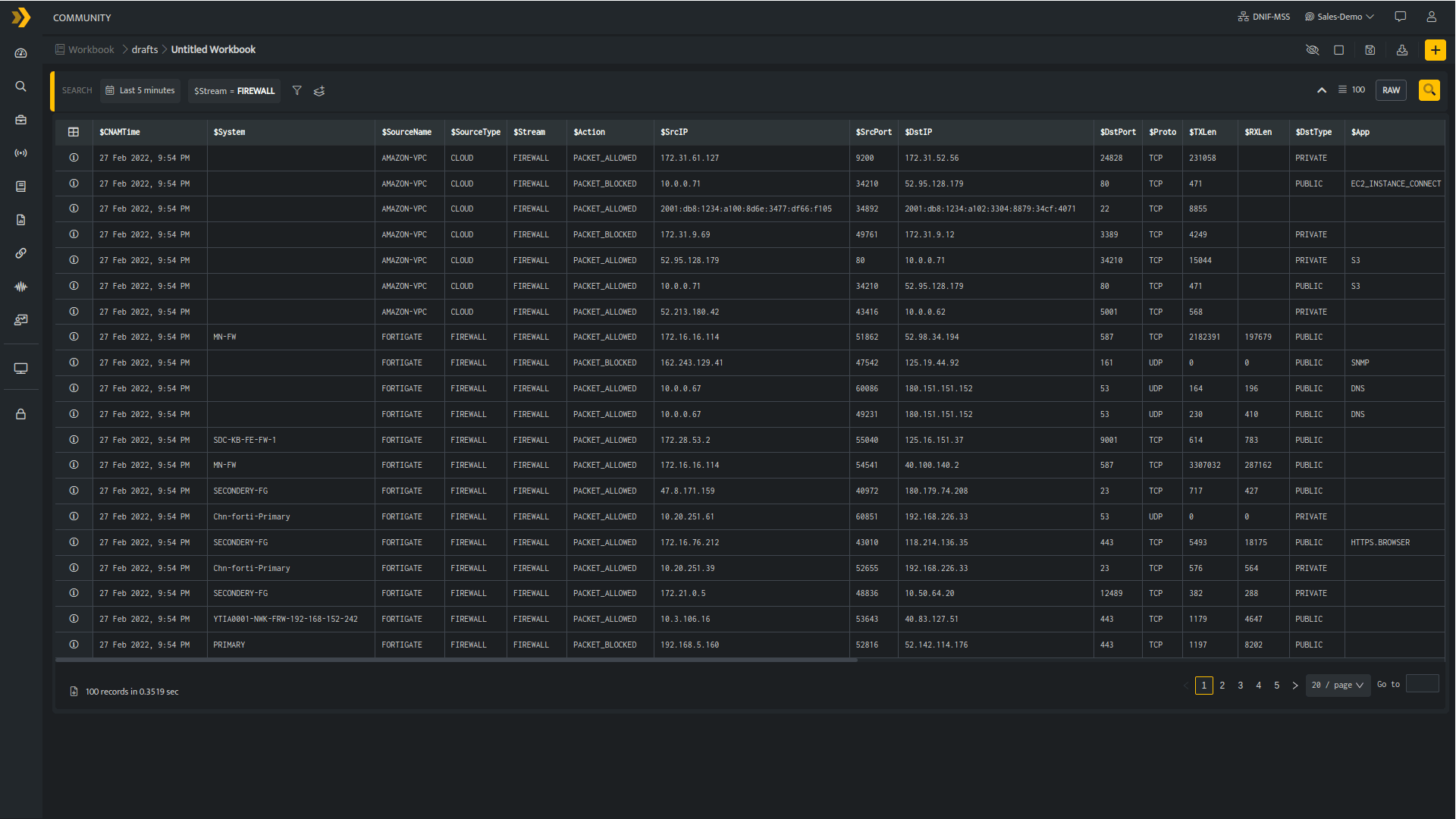Open search in left sidebar

[x=21, y=86]
